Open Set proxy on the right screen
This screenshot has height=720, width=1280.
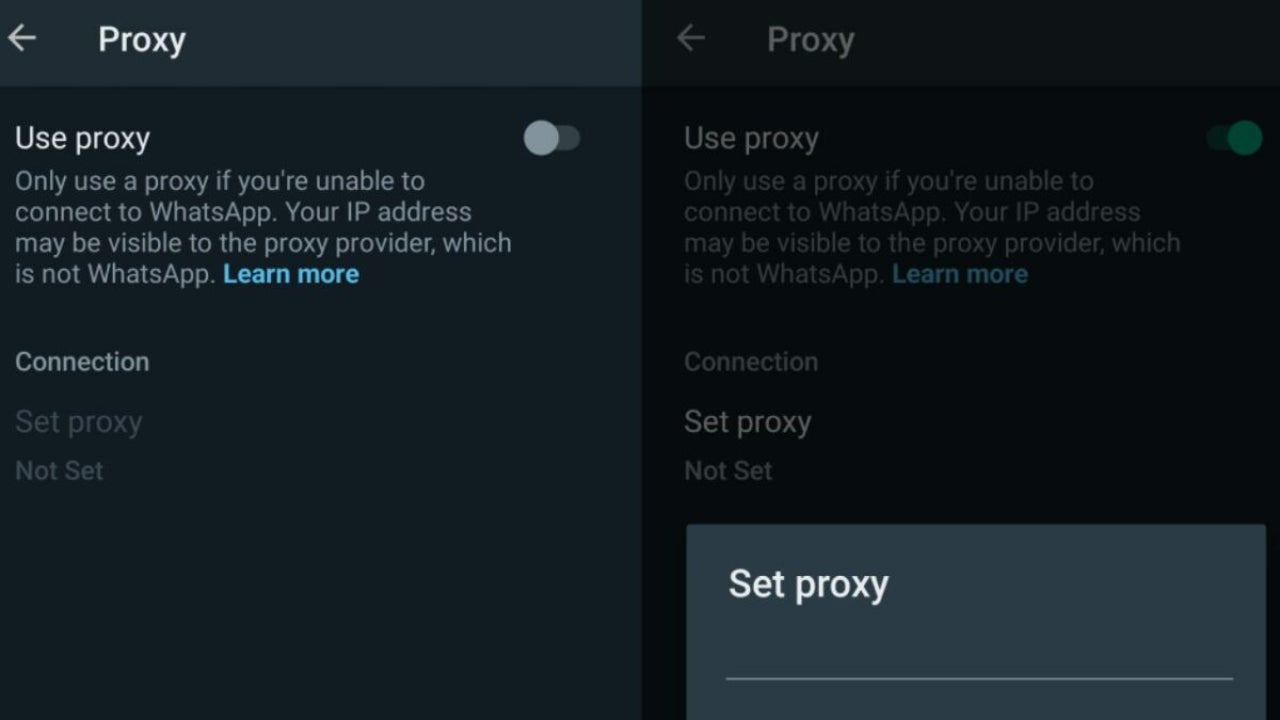pyautogui.click(x=747, y=421)
